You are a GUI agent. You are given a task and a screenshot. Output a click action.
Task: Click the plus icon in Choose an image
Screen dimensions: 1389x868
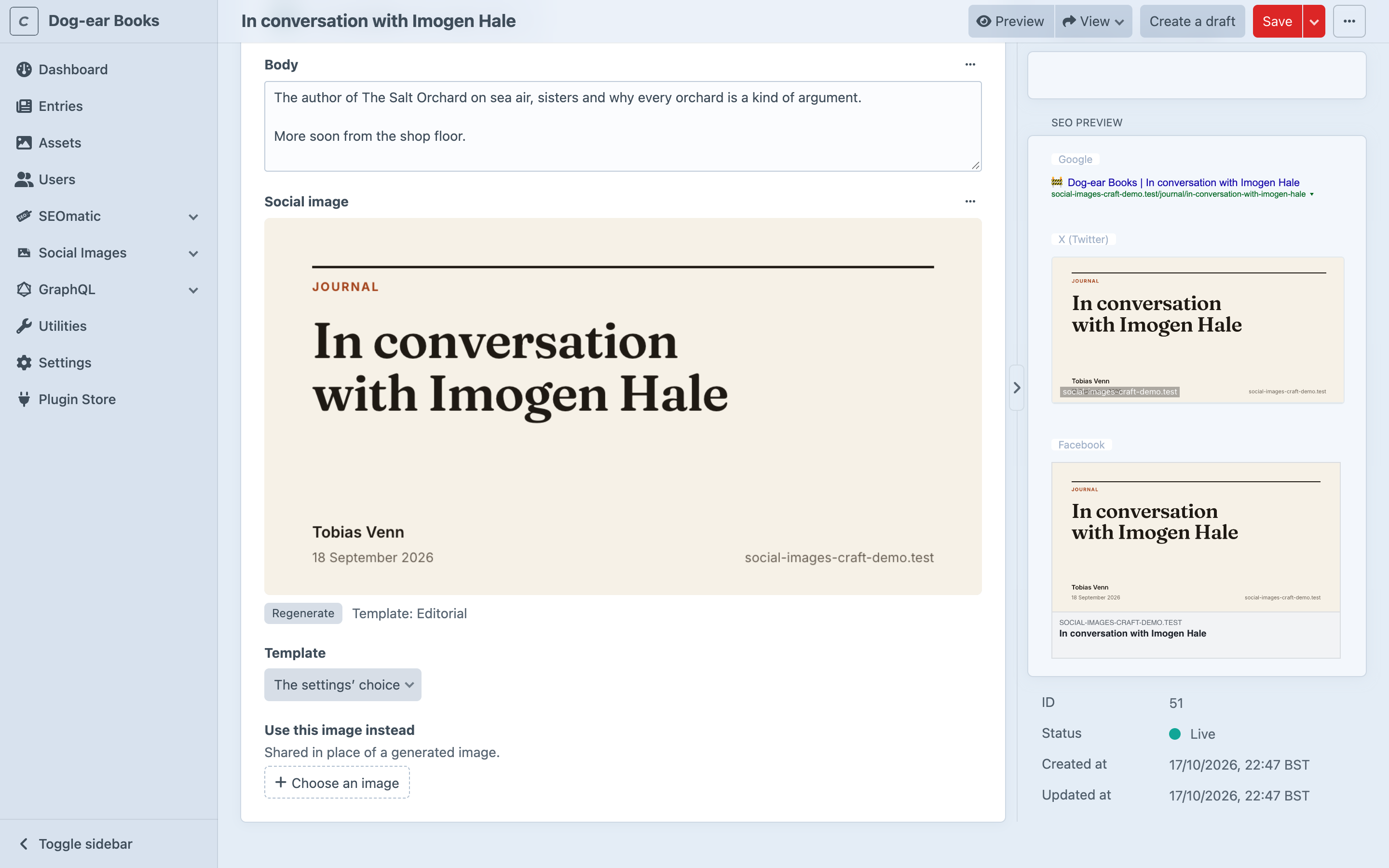pos(281,783)
